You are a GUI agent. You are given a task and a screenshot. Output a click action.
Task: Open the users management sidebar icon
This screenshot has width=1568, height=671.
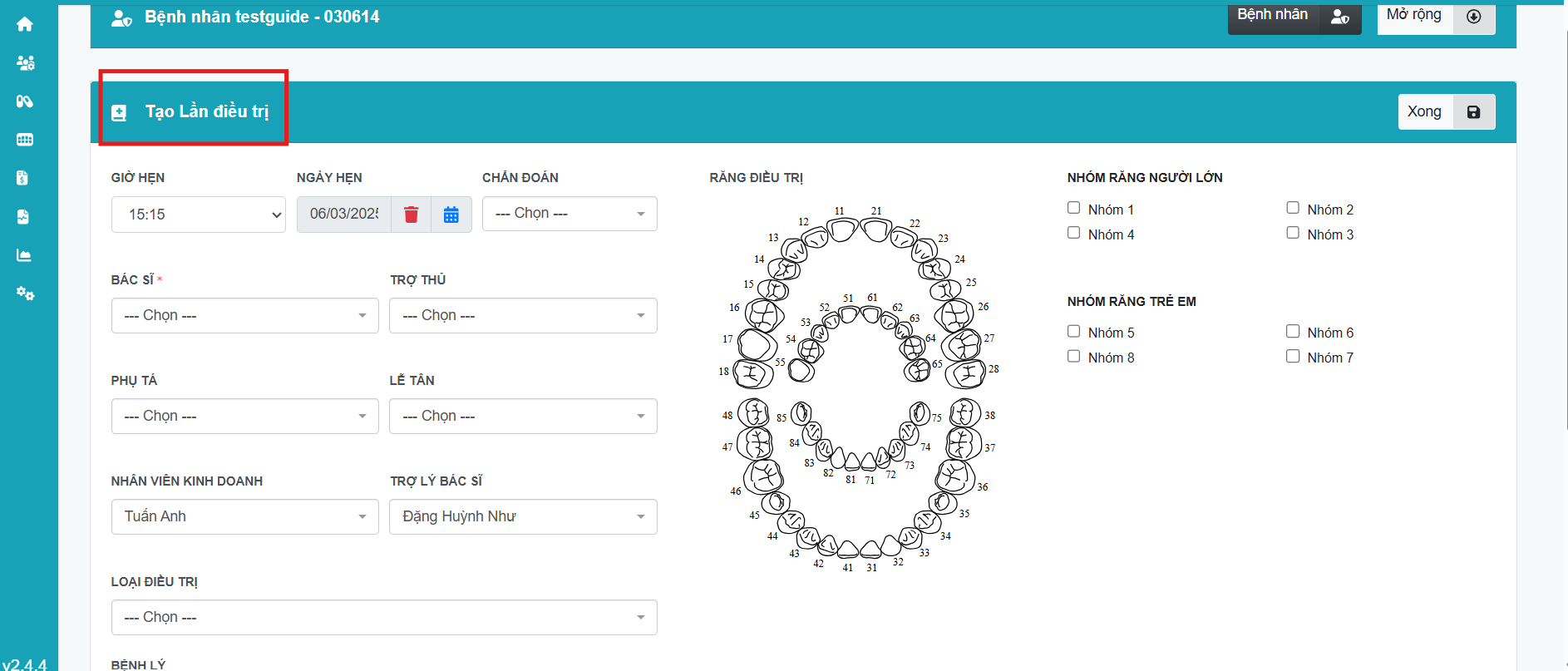(25, 63)
